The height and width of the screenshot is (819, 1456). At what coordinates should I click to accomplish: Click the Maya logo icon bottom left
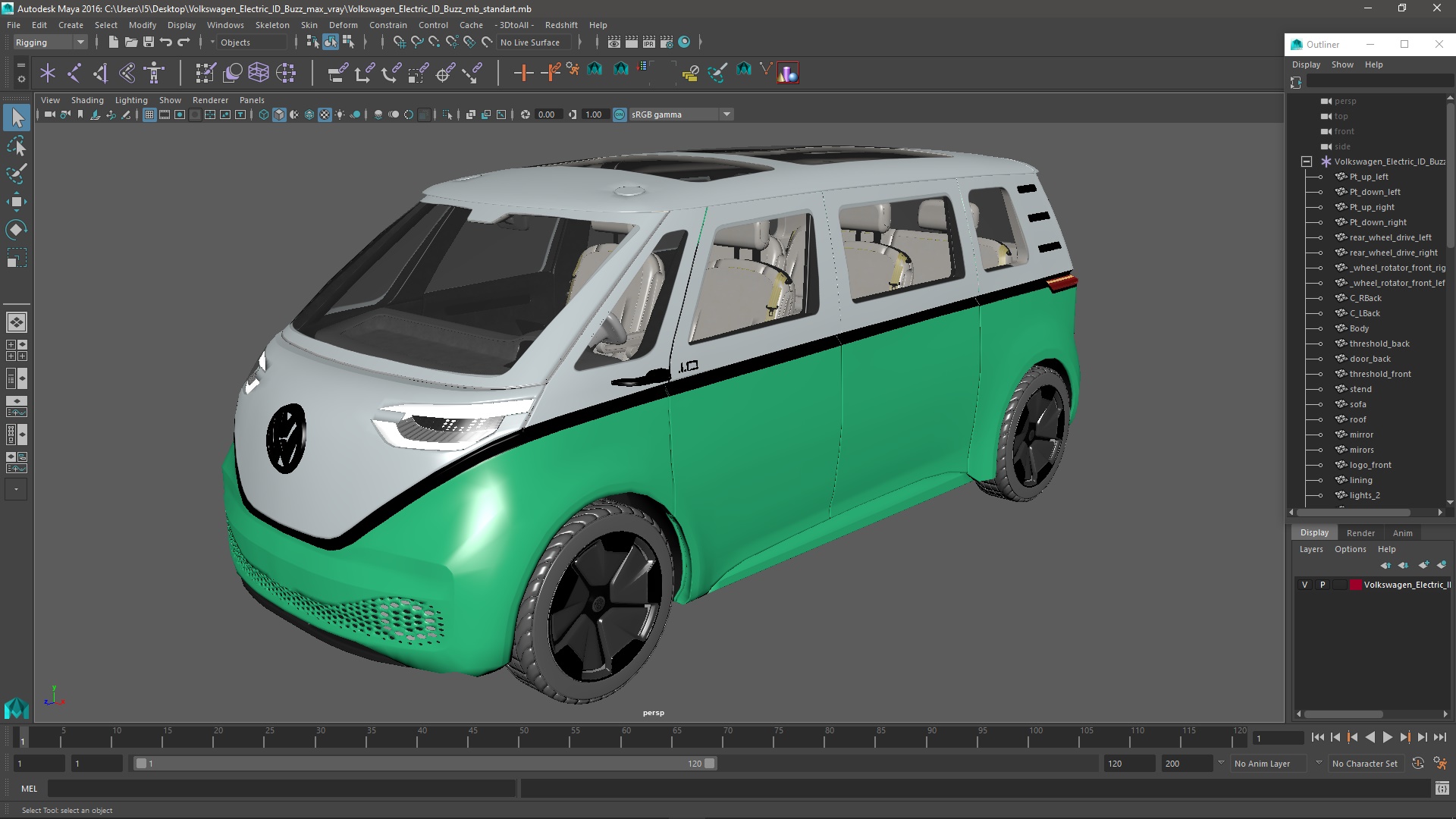tap(16, 708)
